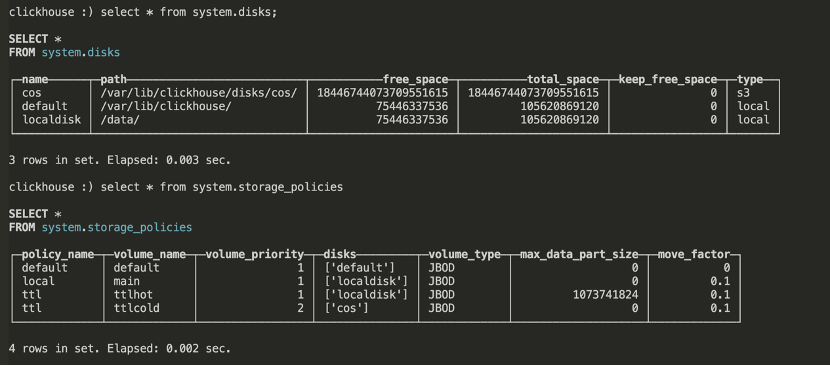Click the total_space column header

coord(563,79)
